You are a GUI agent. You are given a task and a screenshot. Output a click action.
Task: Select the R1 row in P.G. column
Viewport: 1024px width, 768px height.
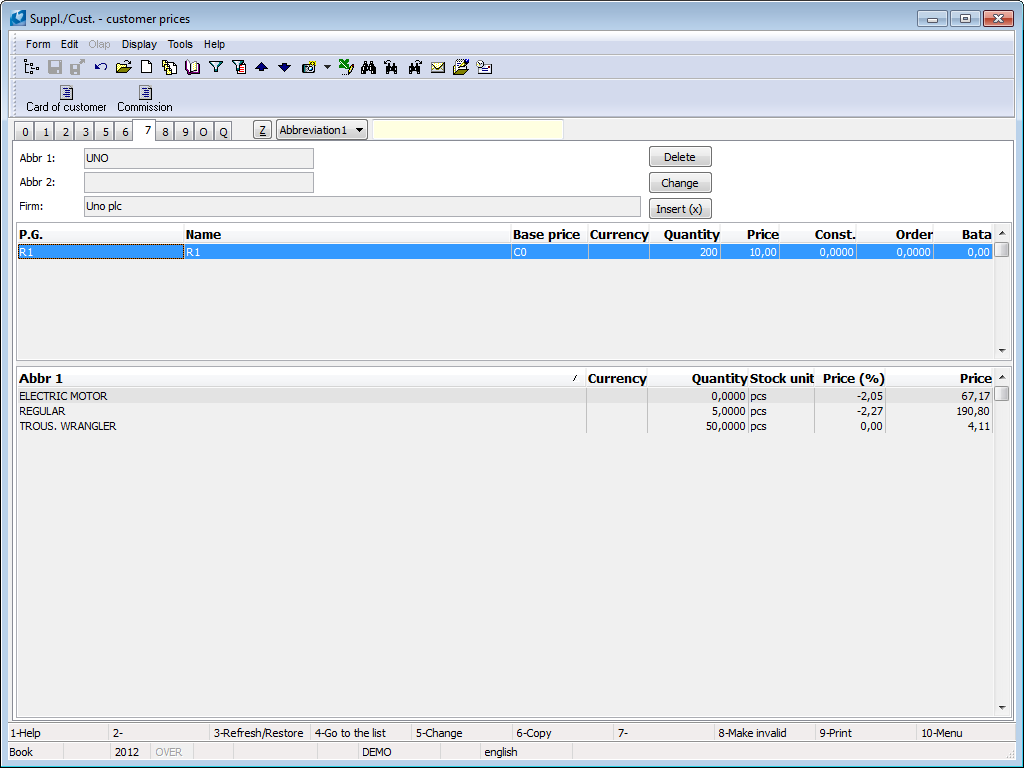click(x=101, y=252)
